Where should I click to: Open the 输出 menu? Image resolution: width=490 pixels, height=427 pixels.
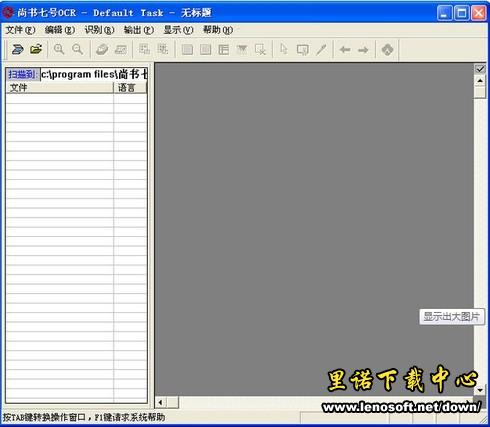[139, 30]
